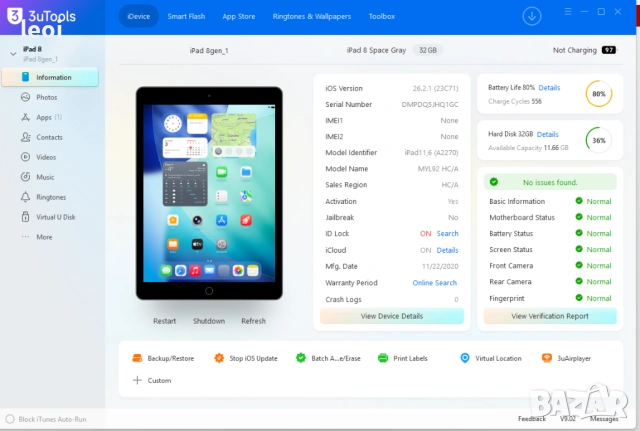
Task: Open Hard Disk Details link
Action: coord(548,134)
